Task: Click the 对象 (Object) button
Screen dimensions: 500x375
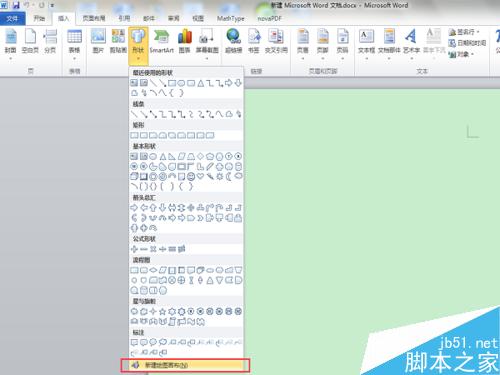Action: tap(461, 54)
